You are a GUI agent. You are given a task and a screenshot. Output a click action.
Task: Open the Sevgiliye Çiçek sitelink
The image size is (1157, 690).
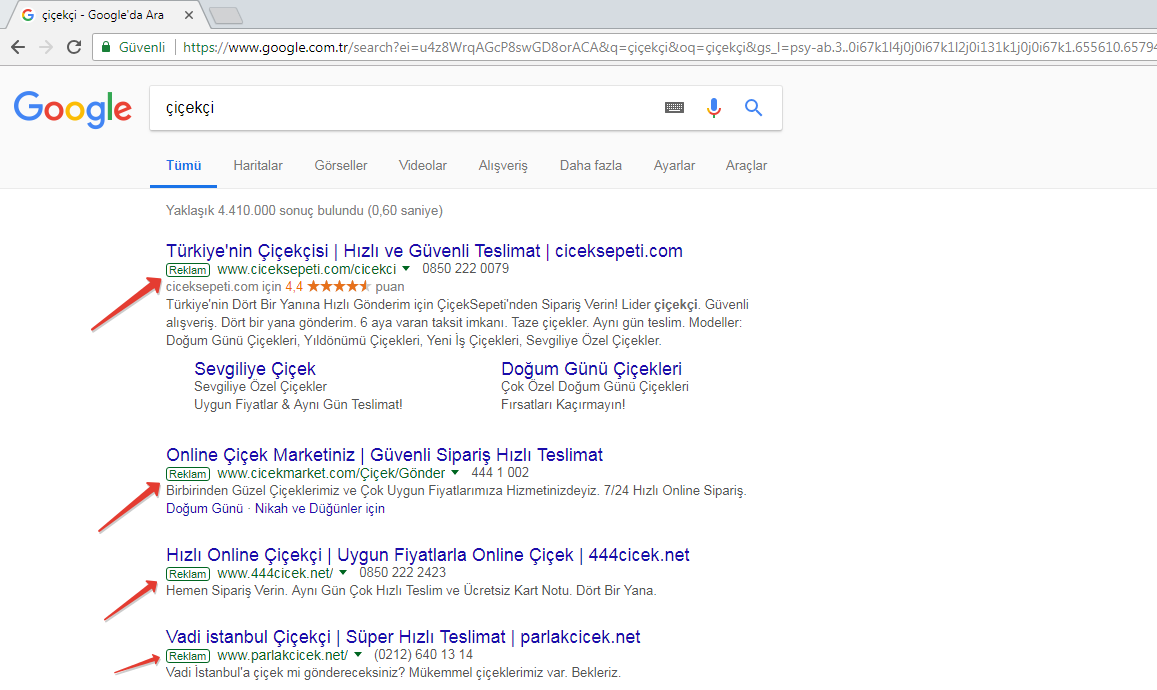[x=255, y=369]
